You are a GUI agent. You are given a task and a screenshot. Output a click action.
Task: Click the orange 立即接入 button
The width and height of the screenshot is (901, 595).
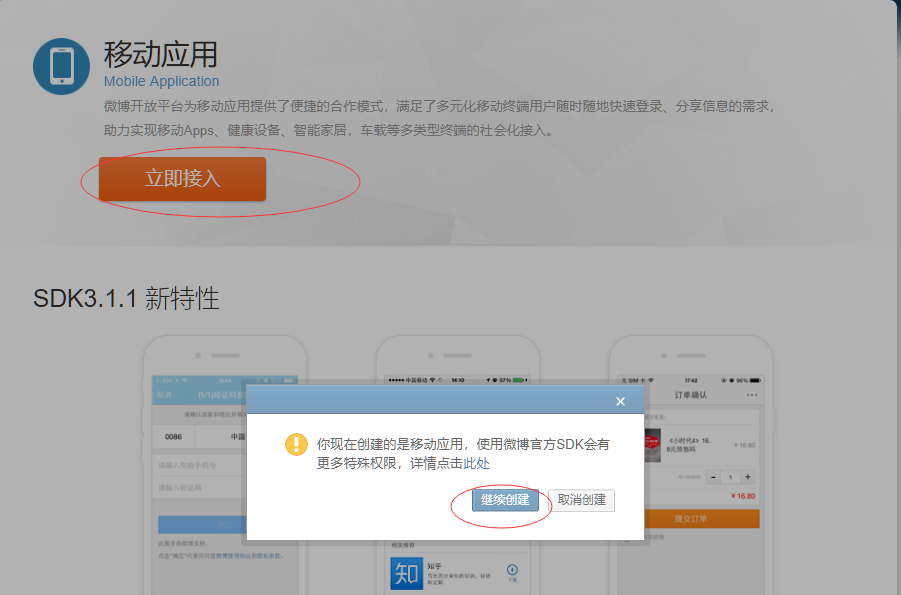click(x=182, y=179)
